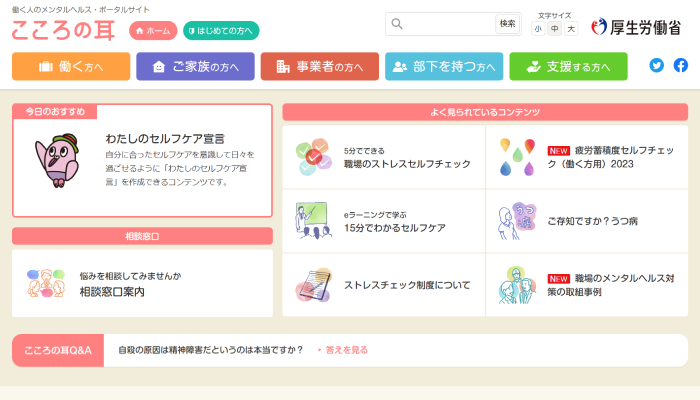Click the Twitter bird icon
700x400 pixels.
(x=656, y=65)
